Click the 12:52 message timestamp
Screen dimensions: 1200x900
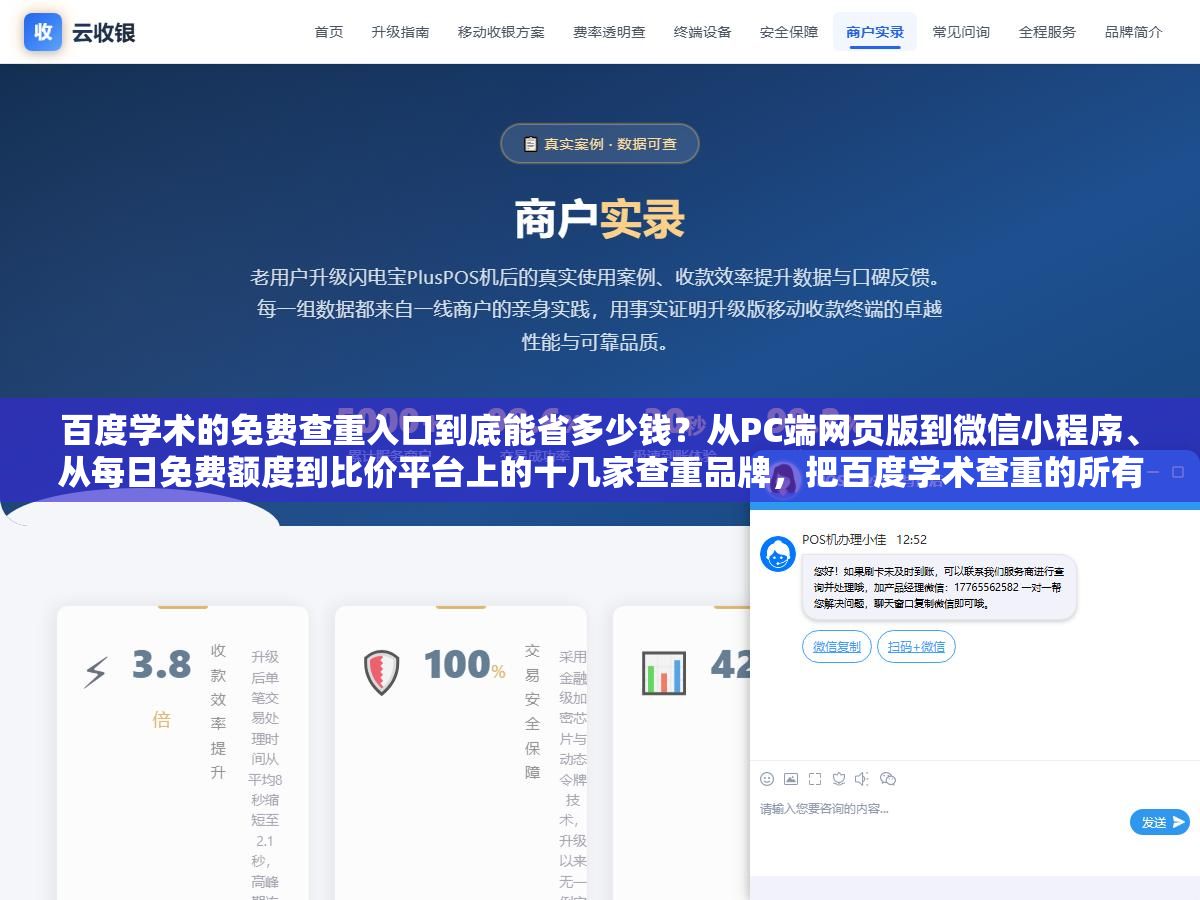coord(911,539)
